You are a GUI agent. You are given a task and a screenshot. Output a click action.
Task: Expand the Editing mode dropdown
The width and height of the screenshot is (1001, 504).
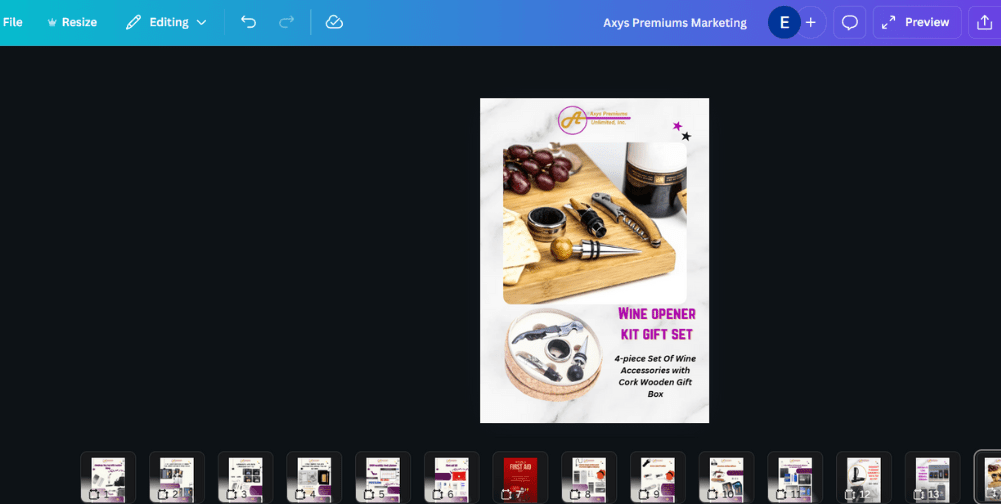click(x=166, y=22)
